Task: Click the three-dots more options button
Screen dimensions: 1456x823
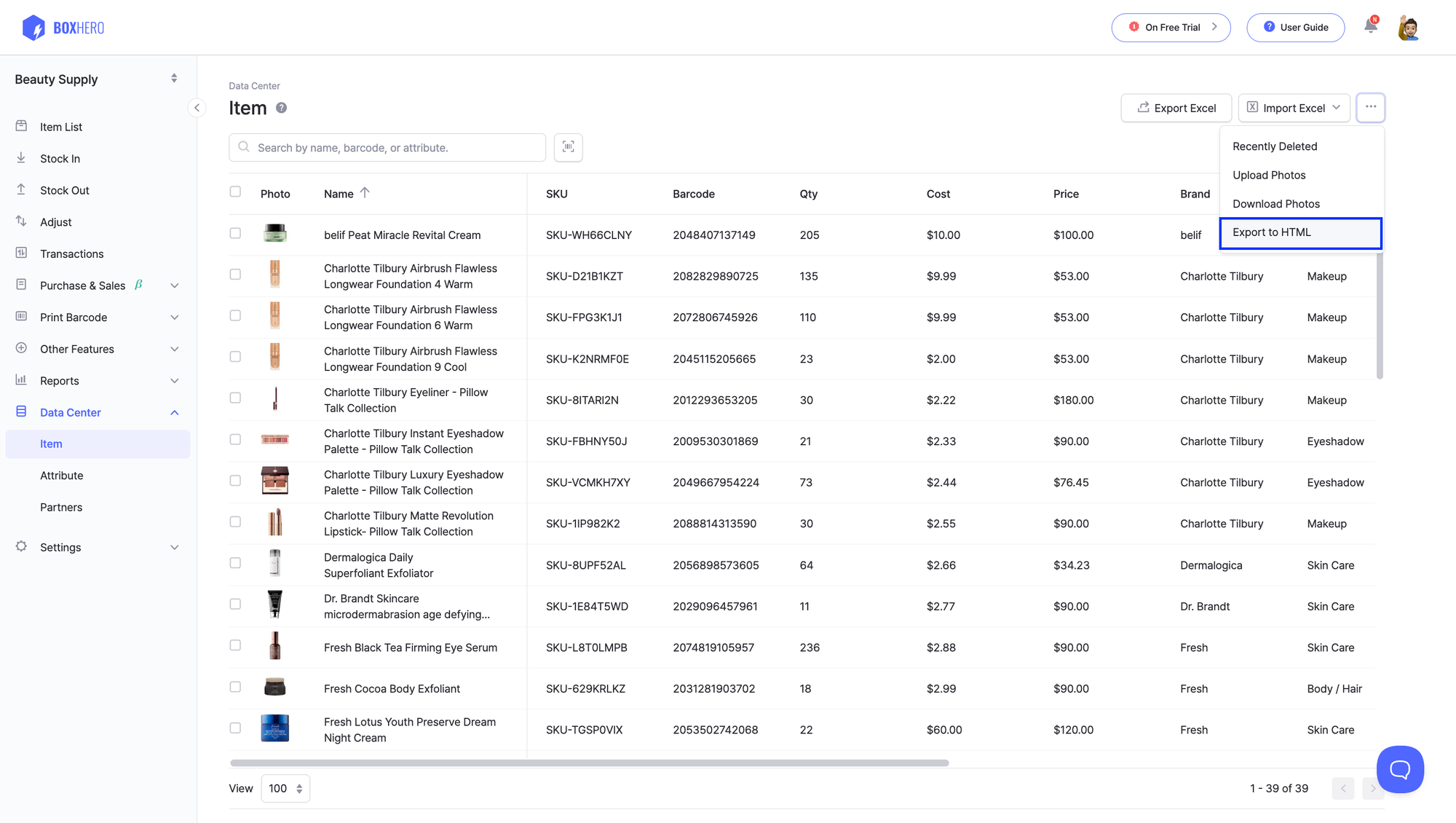Action: 1370,107
